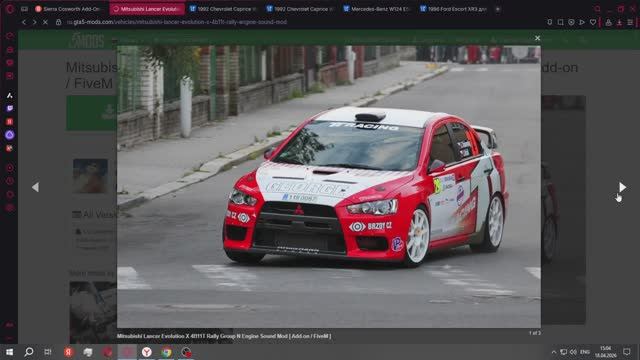Open Twitch from the Opera sidebar
This screenshot has height=360, width=640.
click(10, 109)
